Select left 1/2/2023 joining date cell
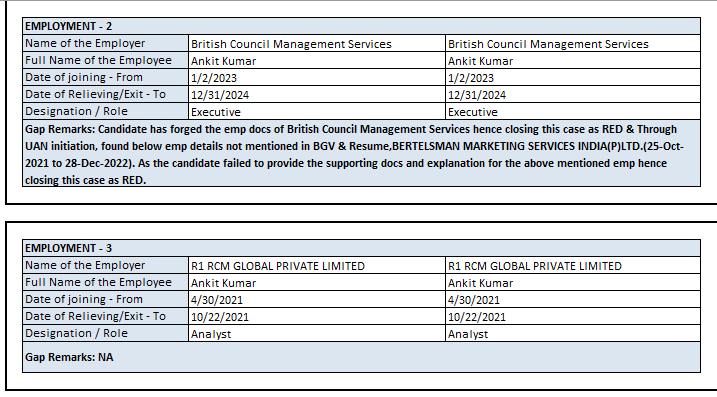 (x=316, y=77)
